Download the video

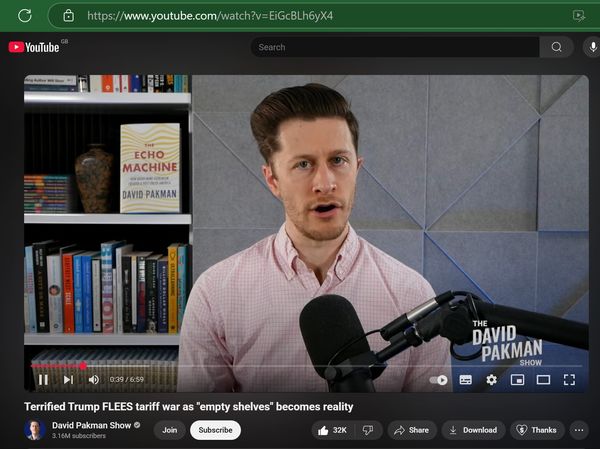pyautogui.click(x=473, y=430)
